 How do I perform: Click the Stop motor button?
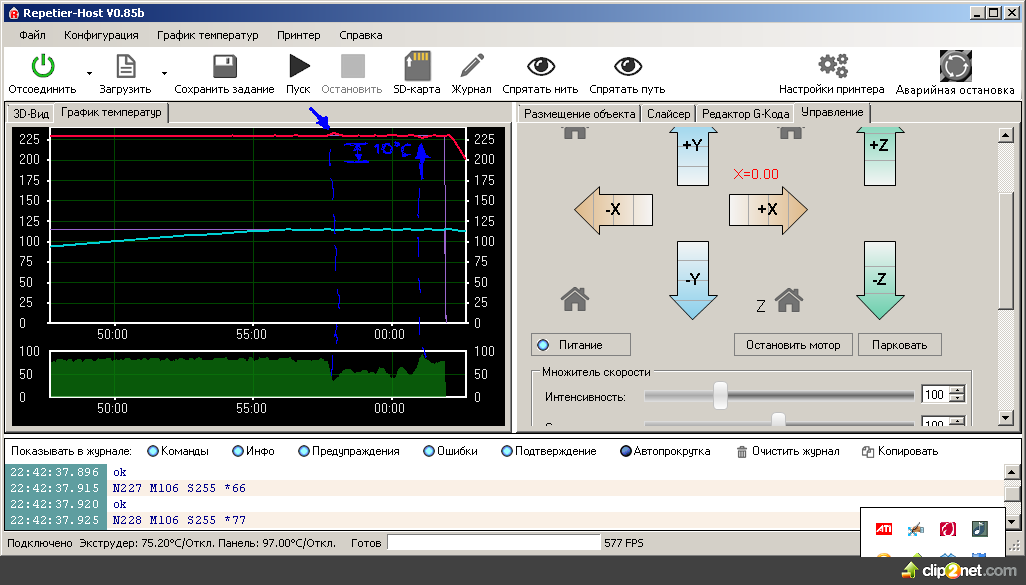[x=793, y=345]
